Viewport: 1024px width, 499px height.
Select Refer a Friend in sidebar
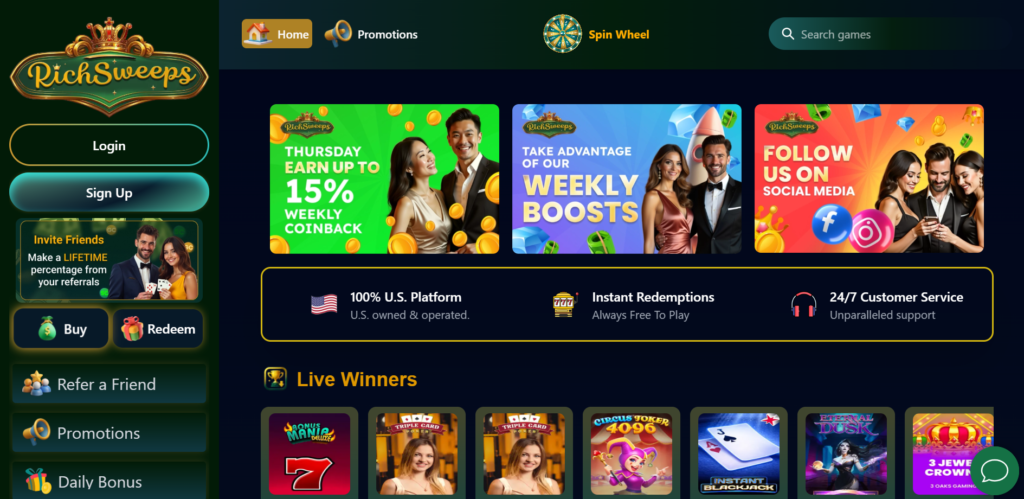pyautogui.click(x=109, y=384)
